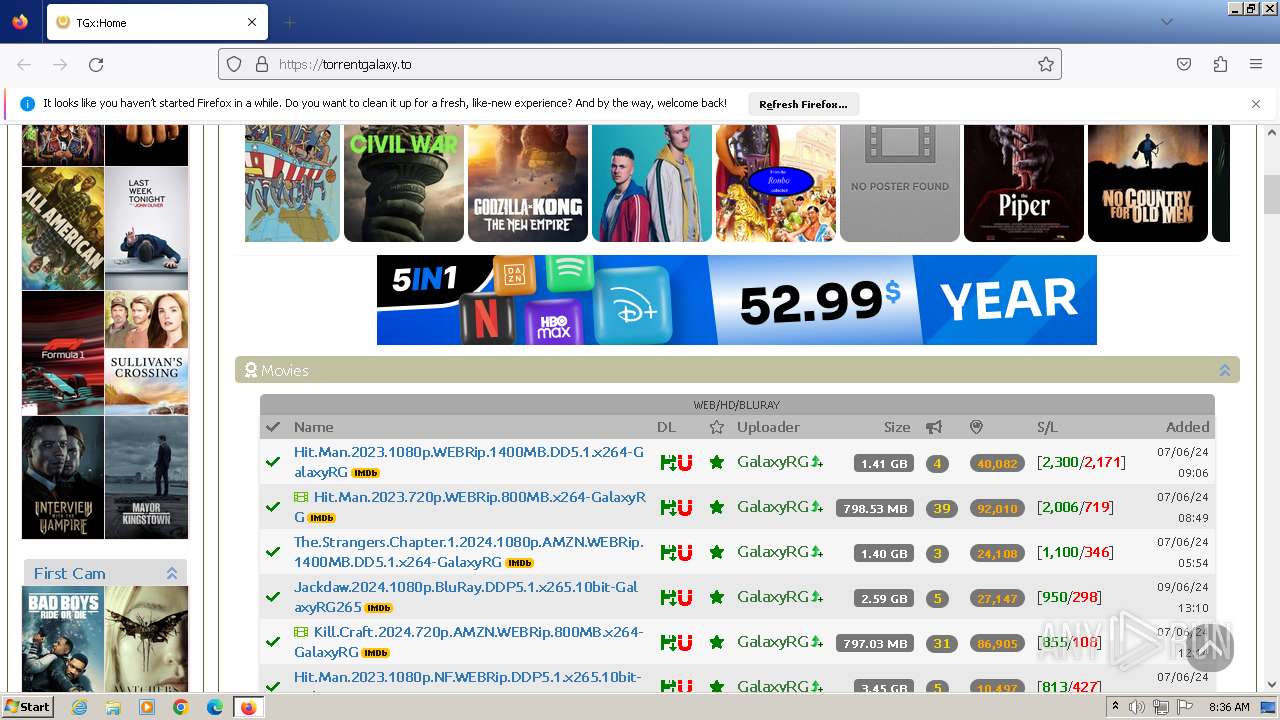Open Firefox Extensions puzzle icon
The image size is (1280, 720).
click(x=1220, y=64)
